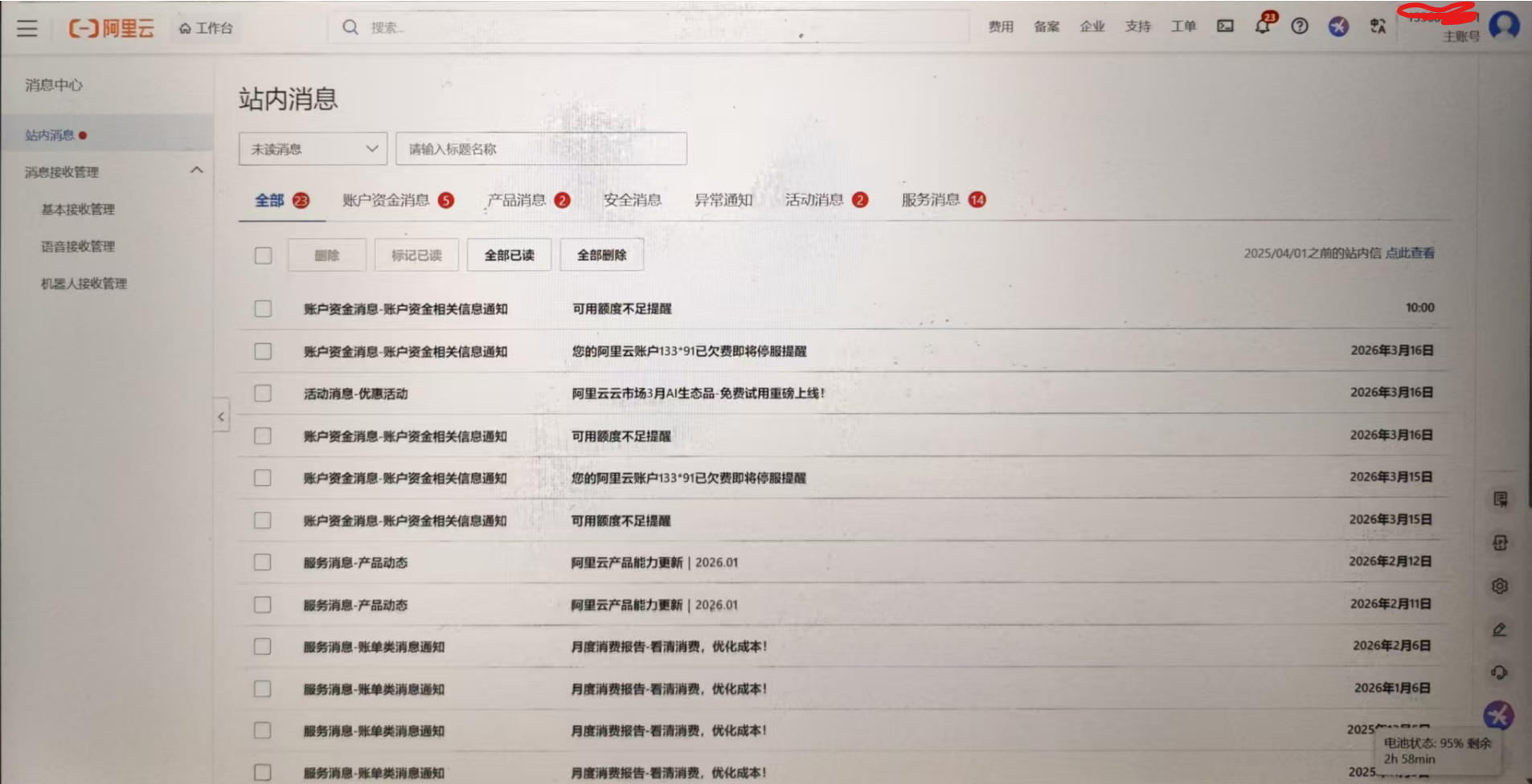Click the date 2026年1月6日

click(x=1392, y=688)
